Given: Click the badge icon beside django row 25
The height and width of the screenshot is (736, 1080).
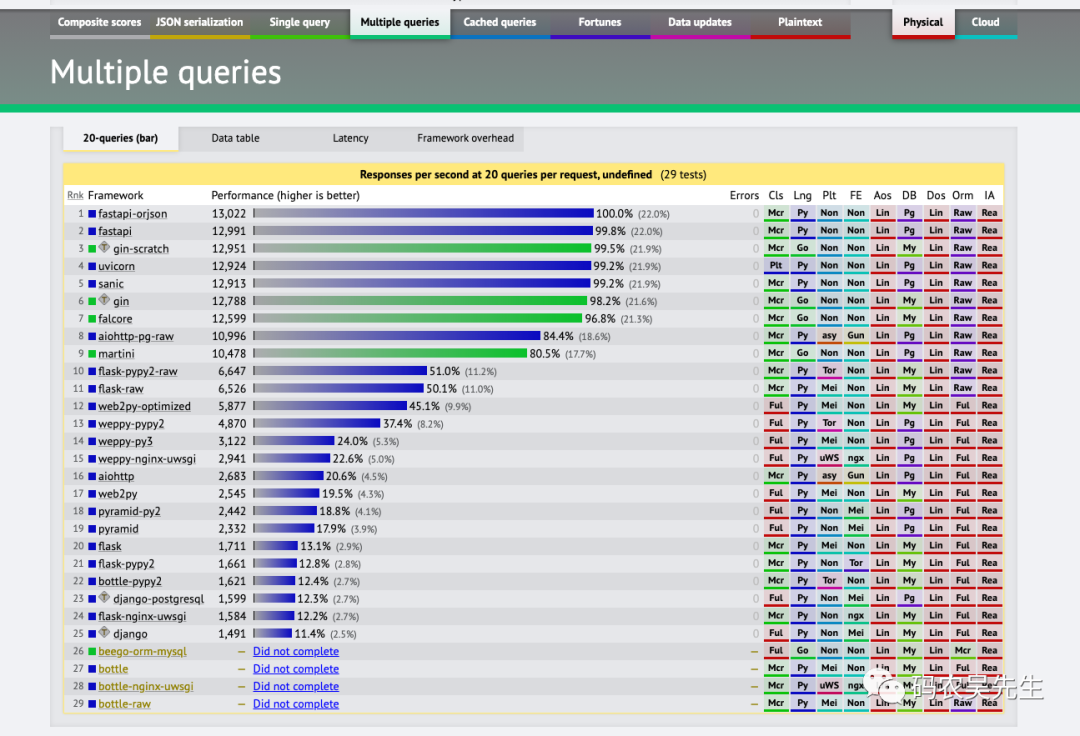Looking at the screenshot, I should [x=104, y=632].
